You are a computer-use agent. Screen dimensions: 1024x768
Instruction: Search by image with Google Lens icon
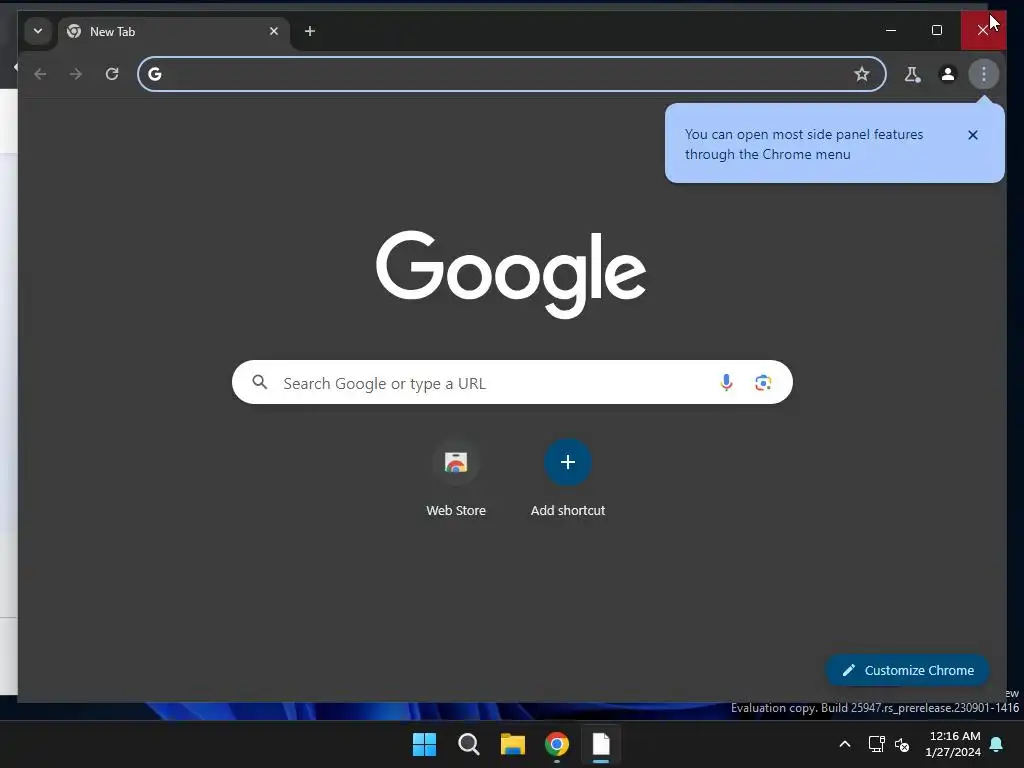(763, 382)
